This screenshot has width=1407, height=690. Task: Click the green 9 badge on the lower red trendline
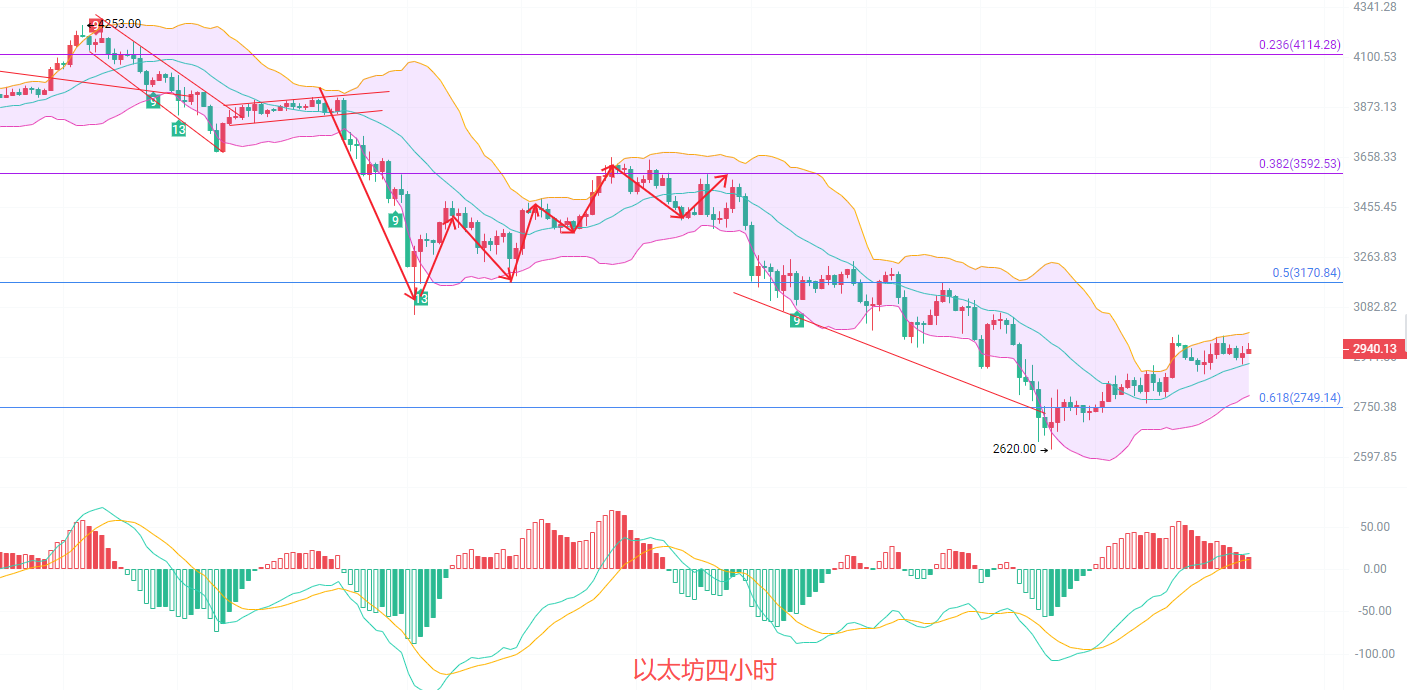click(x=796, y=320)
